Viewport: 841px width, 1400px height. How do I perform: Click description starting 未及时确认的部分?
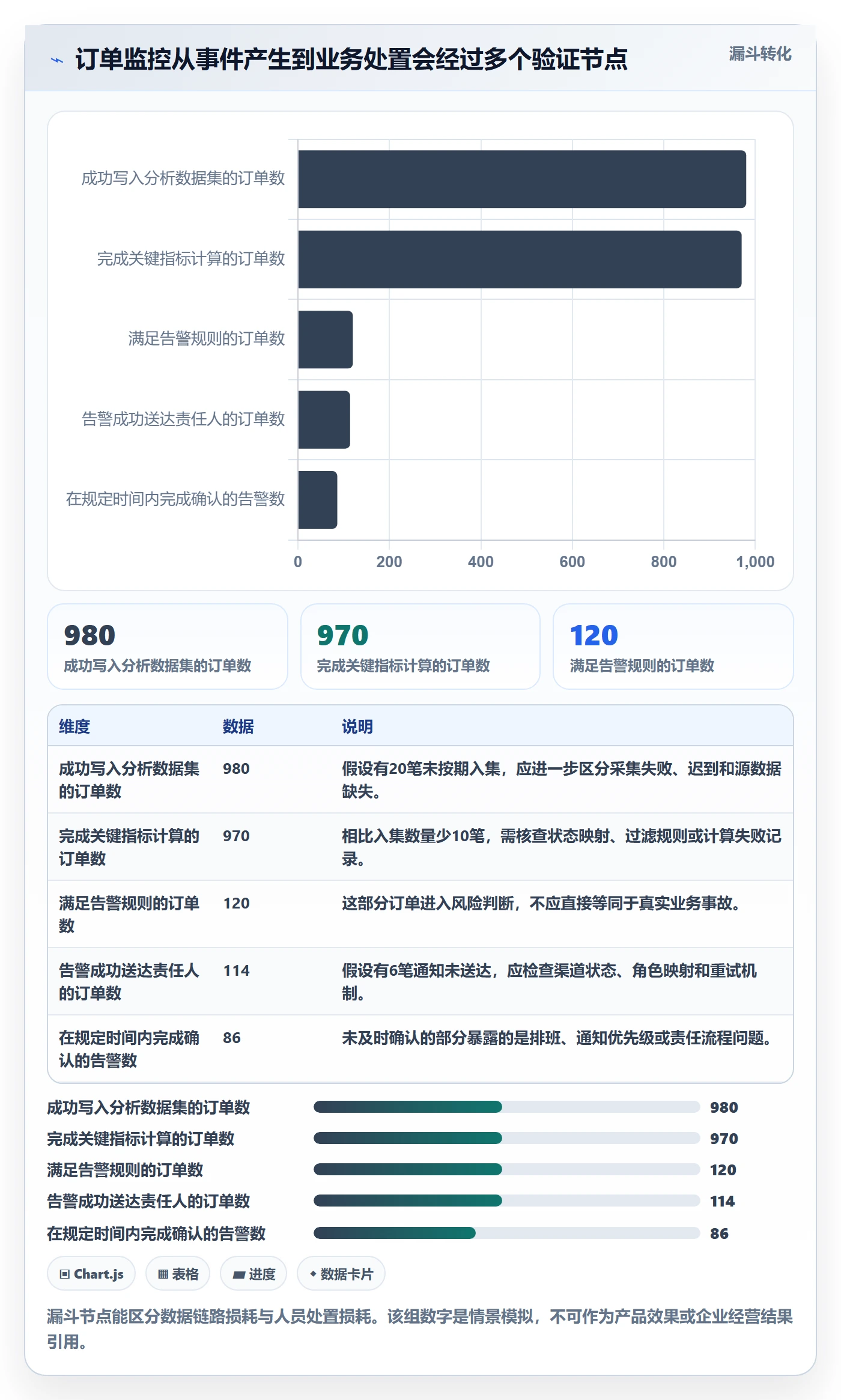(x=559, y=1038)
